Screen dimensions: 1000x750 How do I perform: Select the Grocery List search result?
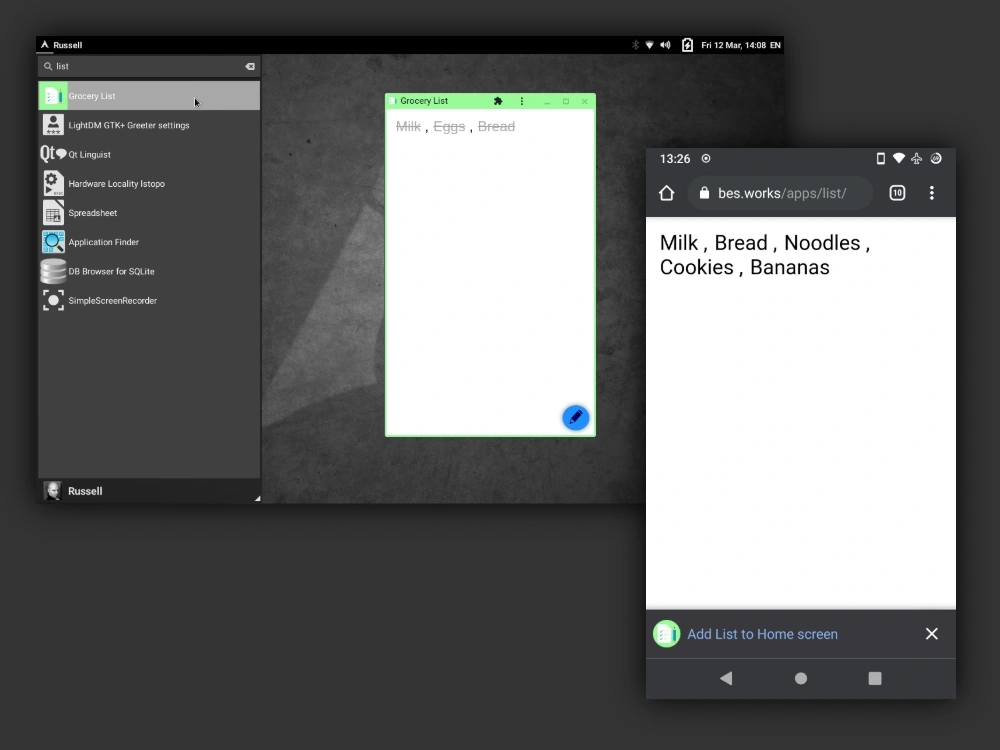point(149,96)
